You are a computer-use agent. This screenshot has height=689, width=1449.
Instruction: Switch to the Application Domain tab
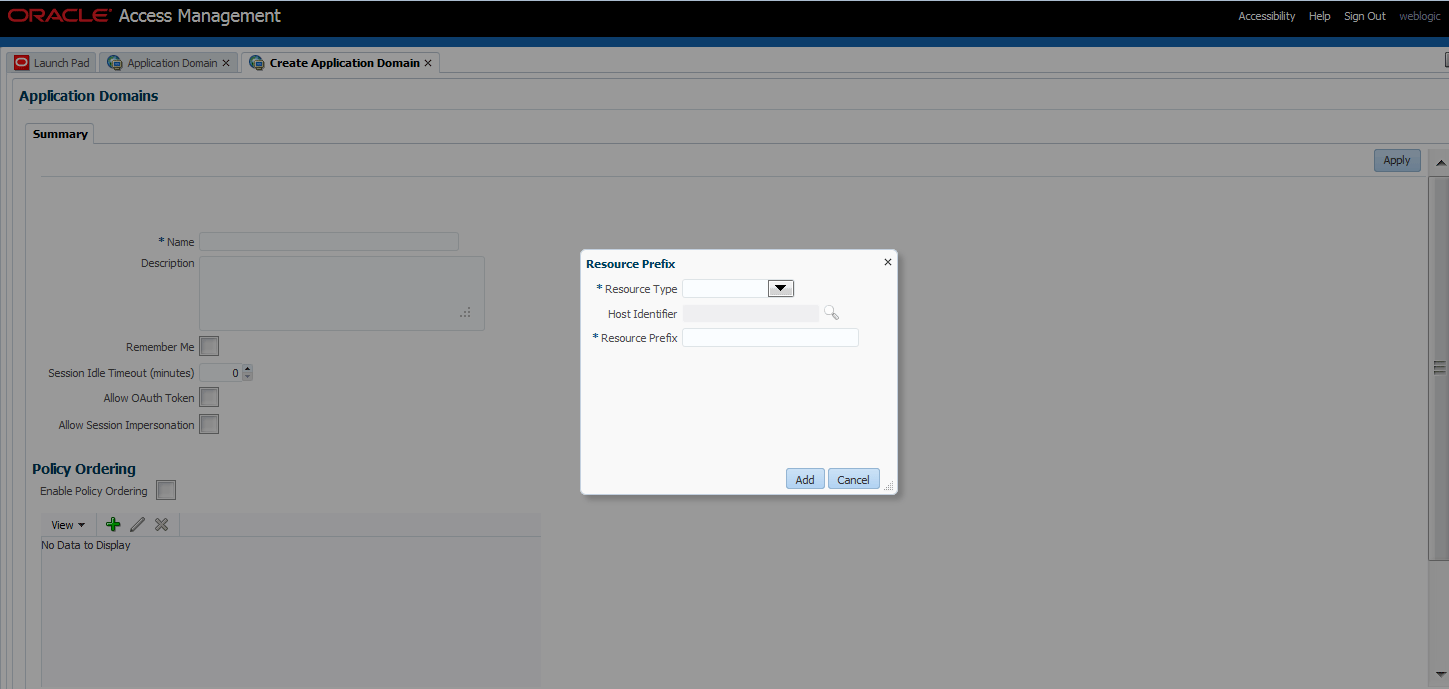click(172, 63)
